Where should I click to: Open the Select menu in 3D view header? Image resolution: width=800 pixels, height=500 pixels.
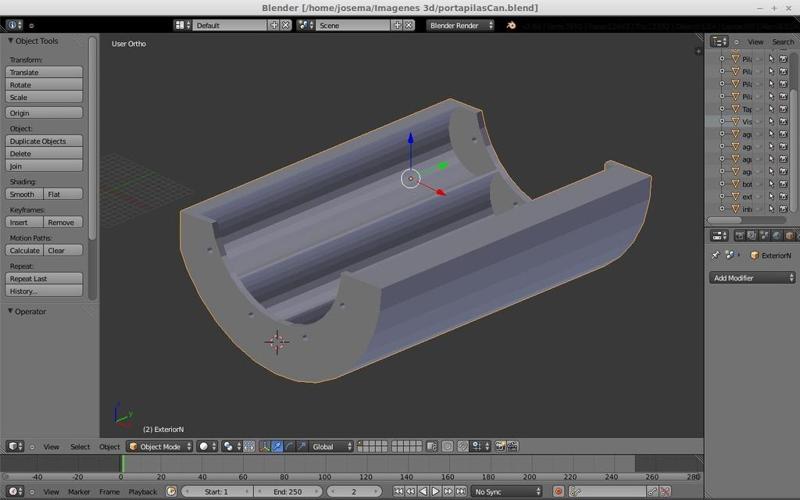coord(80,446)
